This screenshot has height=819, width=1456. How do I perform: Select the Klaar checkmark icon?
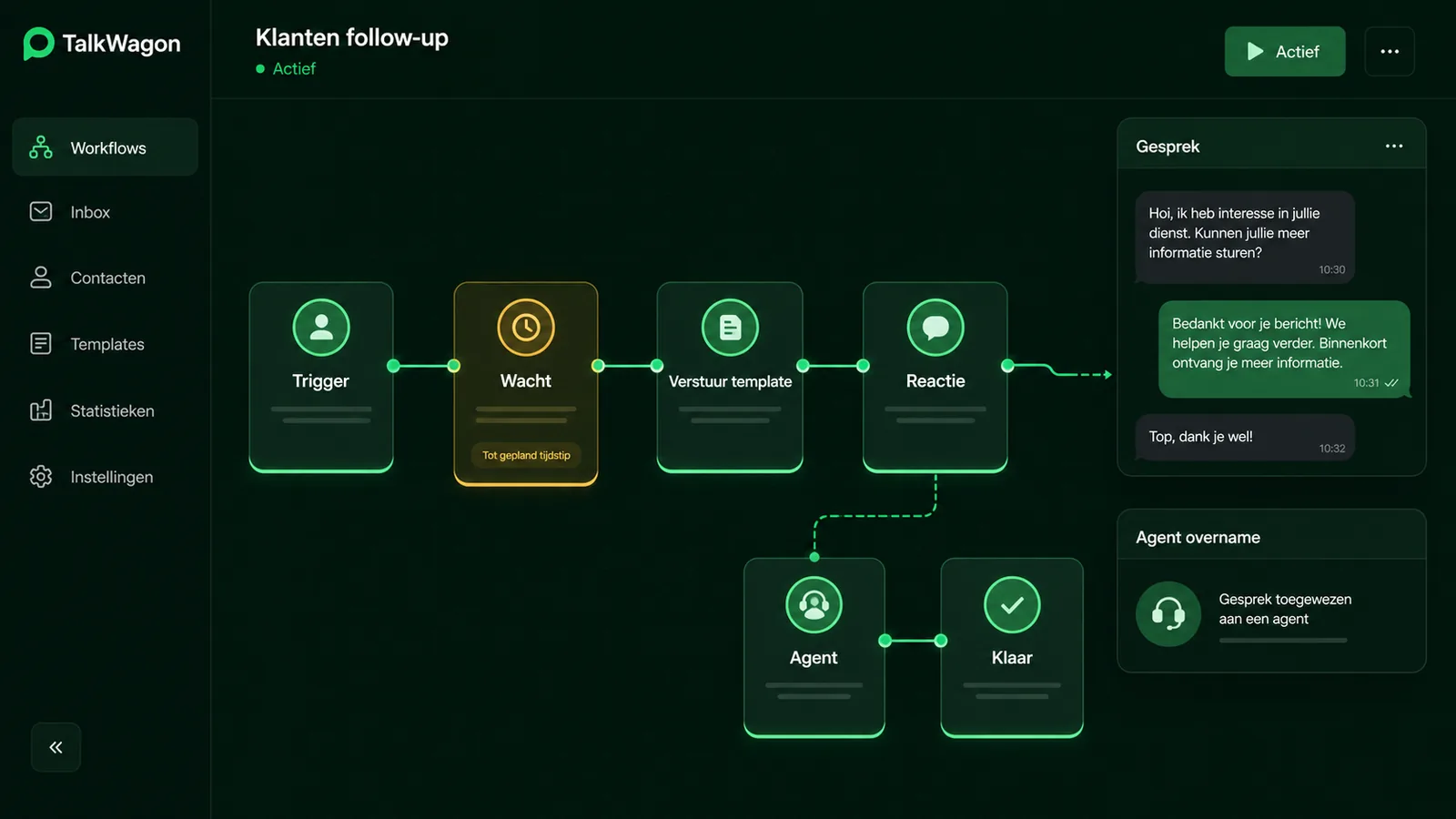point(1012,605)
